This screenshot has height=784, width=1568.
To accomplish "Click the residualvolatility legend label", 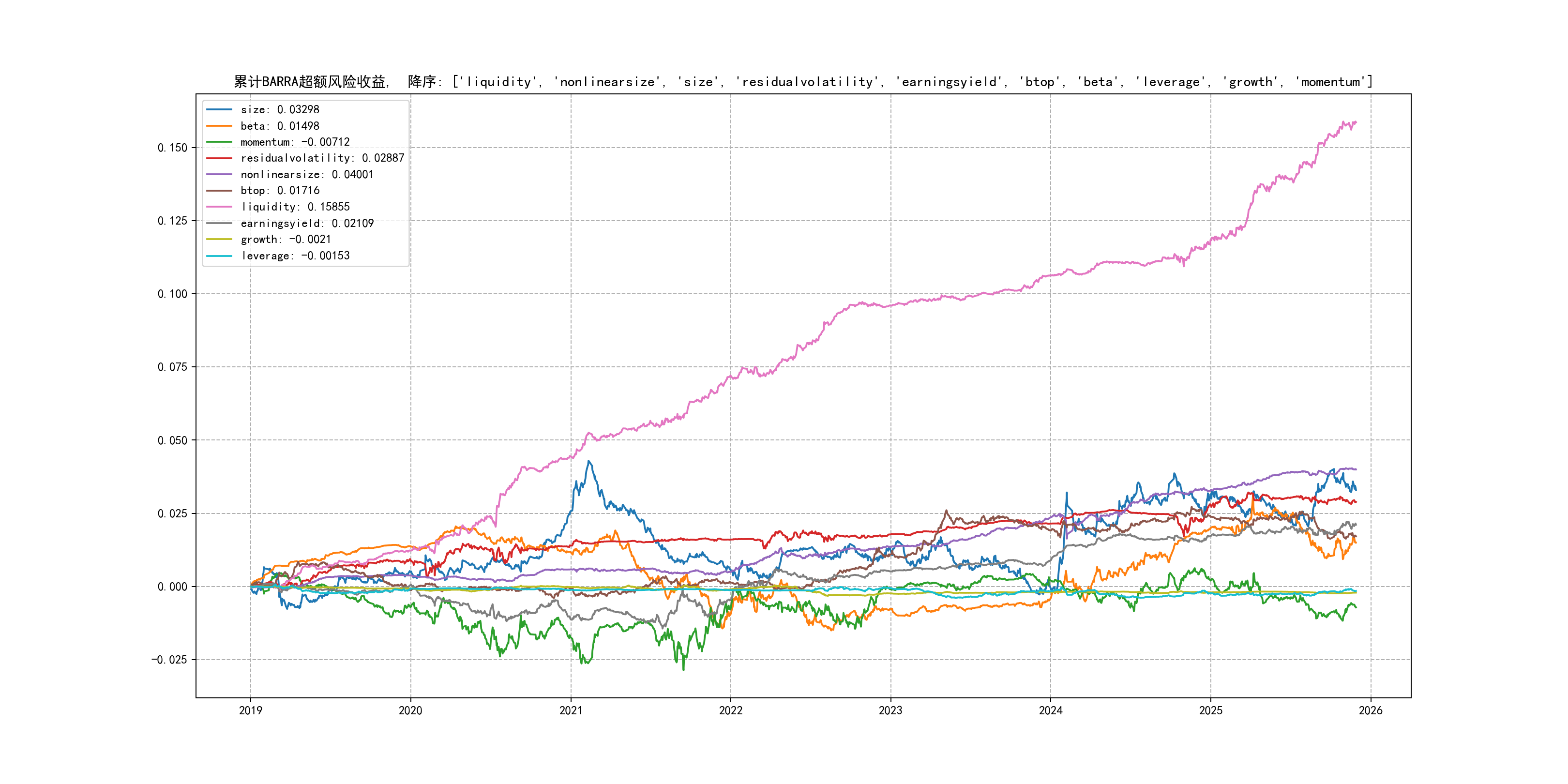I will tap(322, 158).
